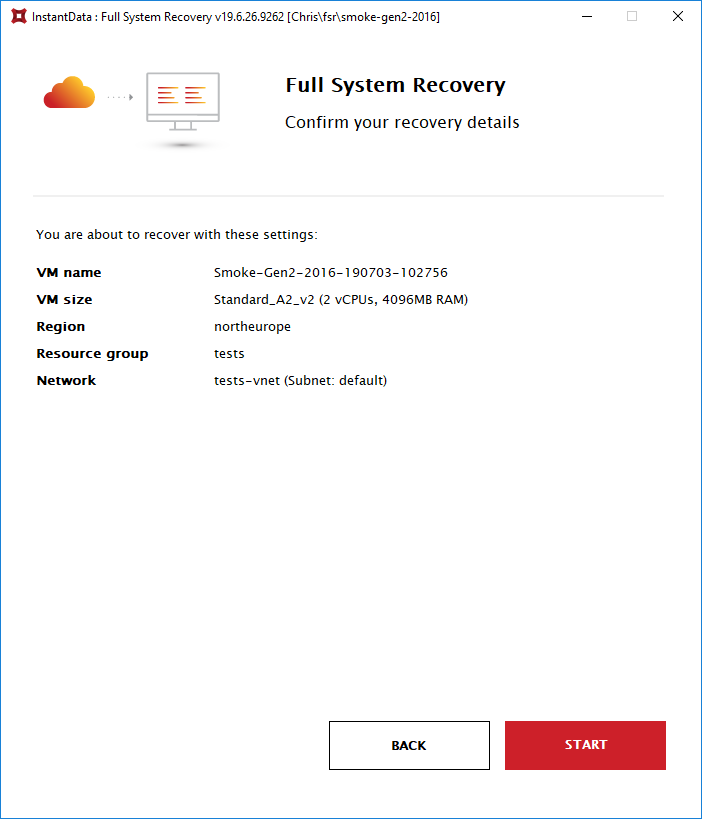
Task: Click the disabled maximize button
Action: pos(632,16)
